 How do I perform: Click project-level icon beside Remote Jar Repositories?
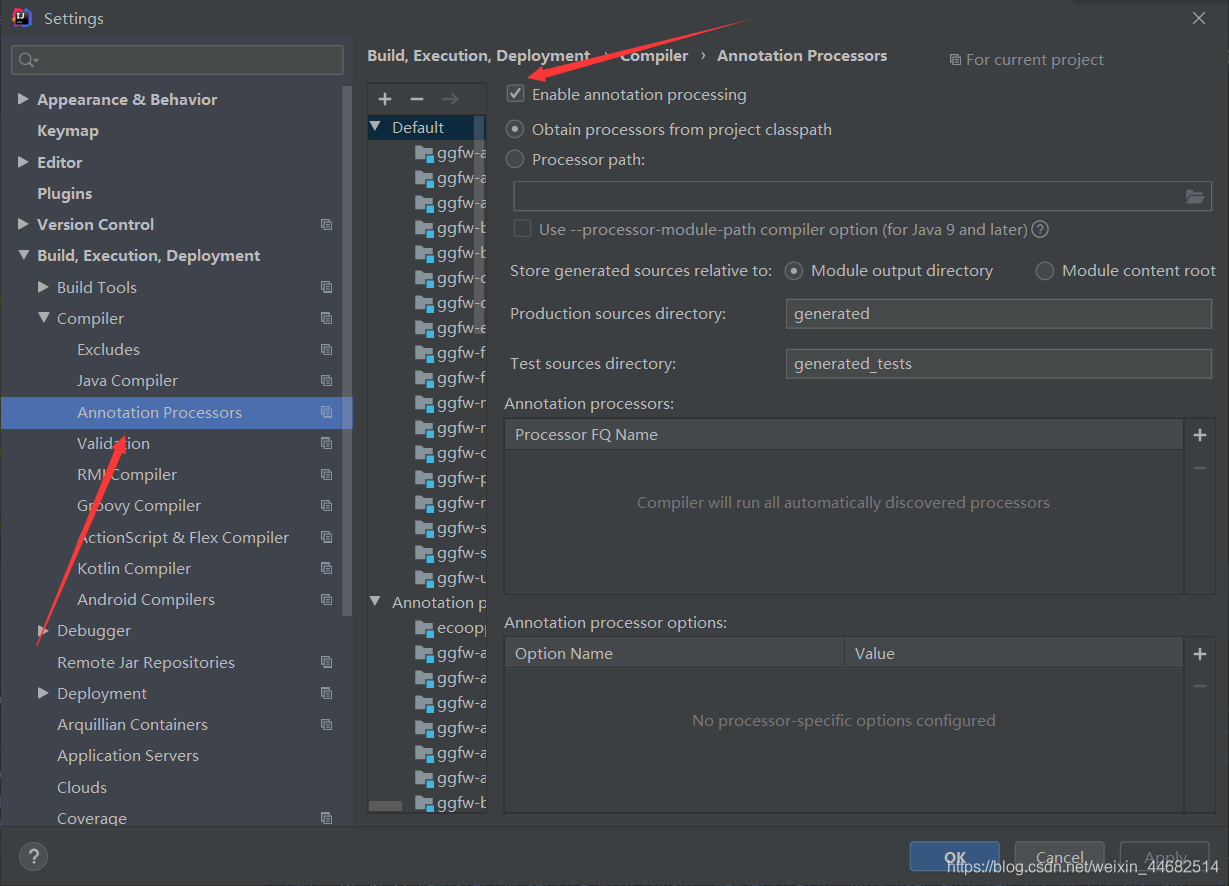326,662
